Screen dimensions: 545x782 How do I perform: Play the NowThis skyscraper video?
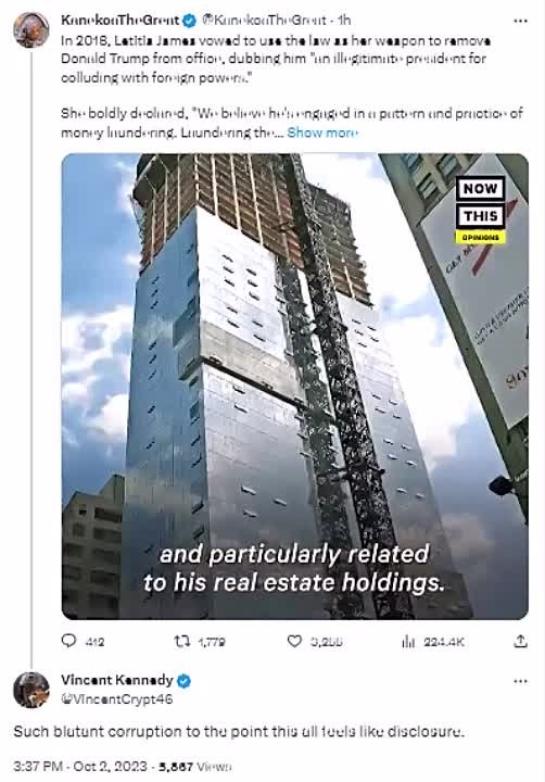pyautogui.click(x=295, y=386)
